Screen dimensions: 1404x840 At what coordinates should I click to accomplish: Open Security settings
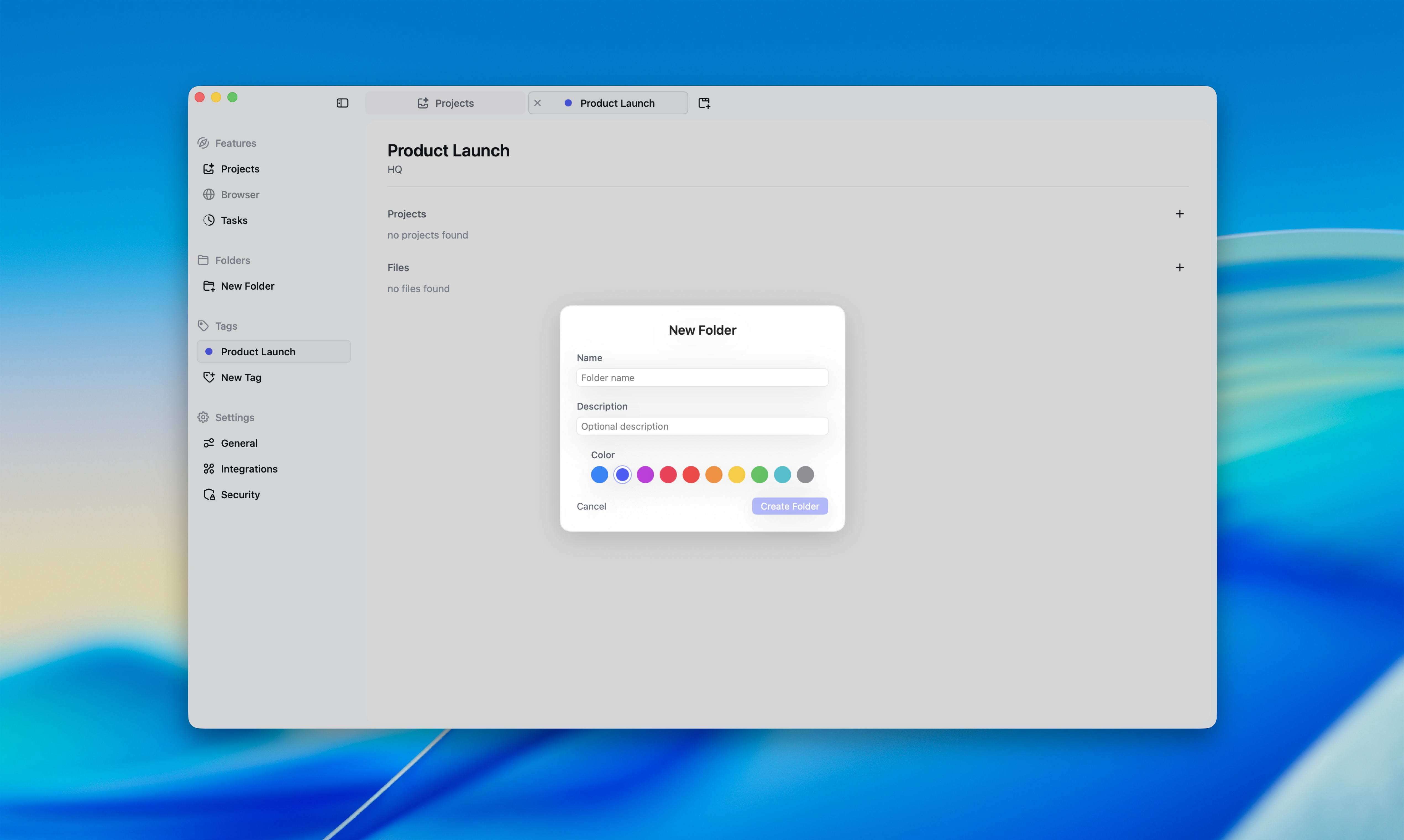(x=274, y=495)
